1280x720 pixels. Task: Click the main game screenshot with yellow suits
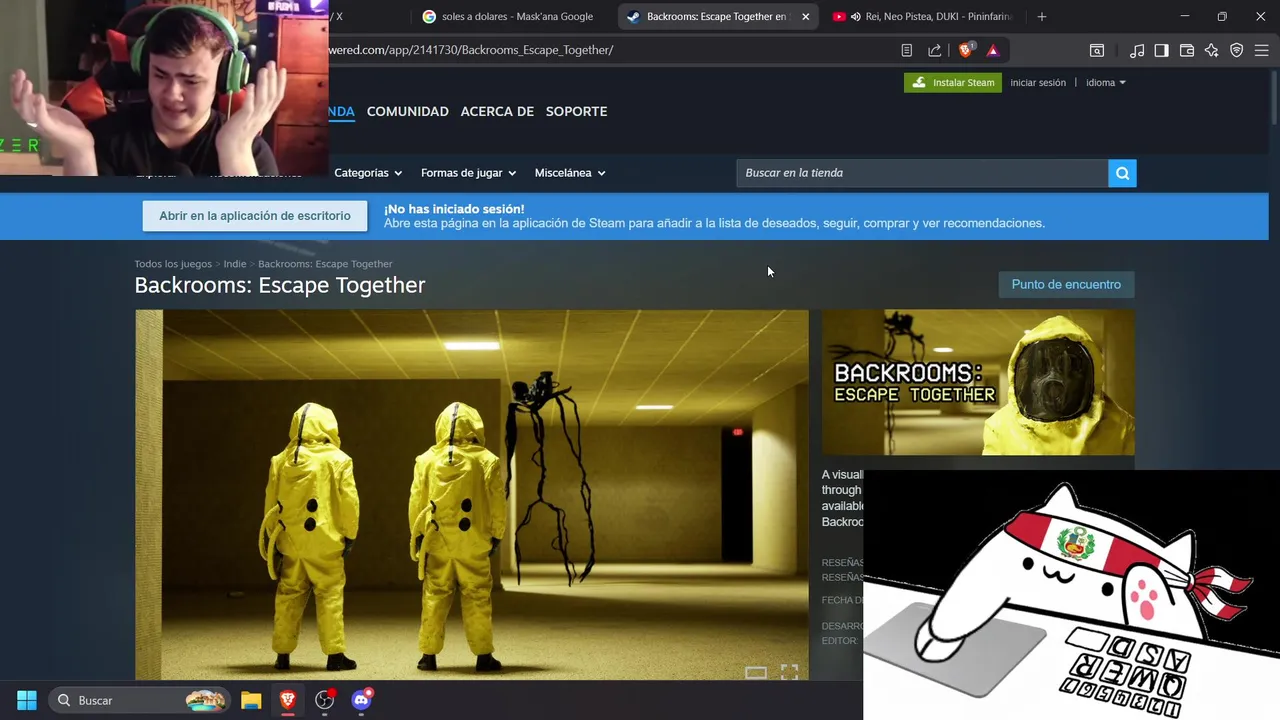472,495
